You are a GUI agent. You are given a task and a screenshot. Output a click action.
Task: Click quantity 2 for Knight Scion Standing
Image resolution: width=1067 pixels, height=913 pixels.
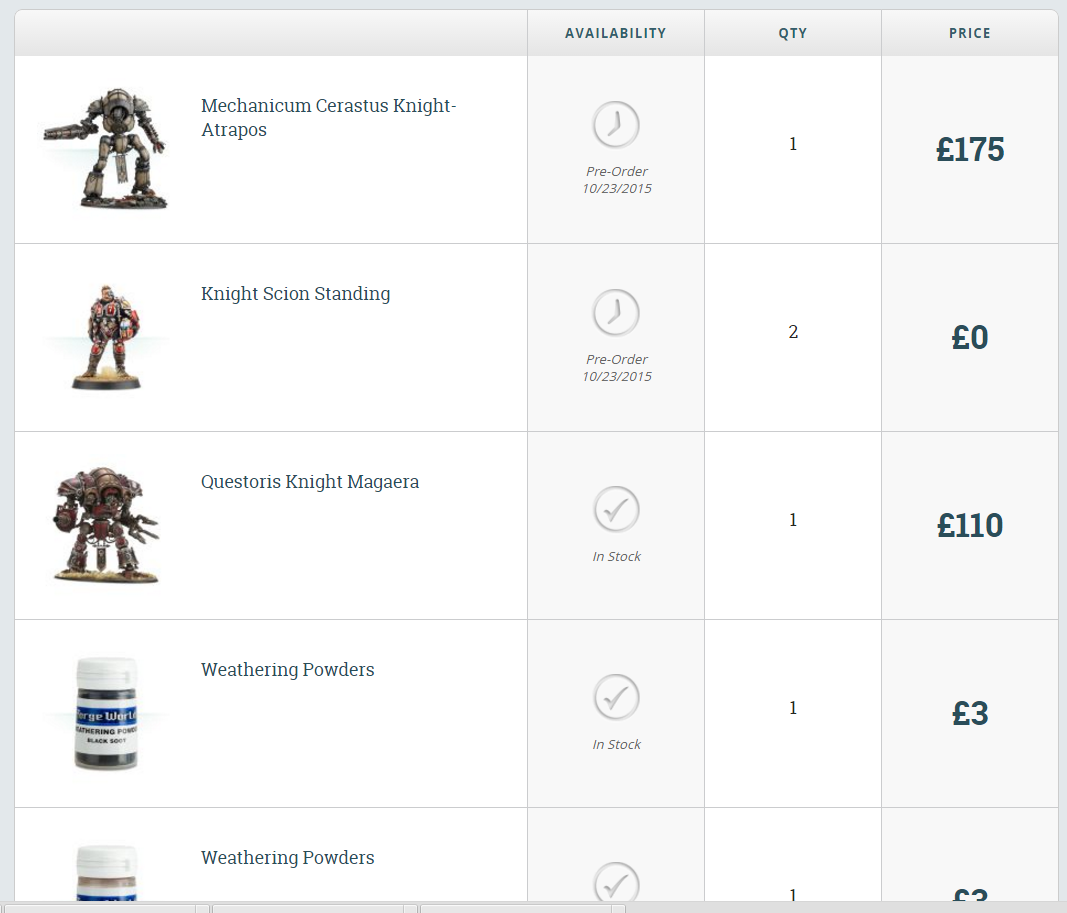[x=793, y=332]
